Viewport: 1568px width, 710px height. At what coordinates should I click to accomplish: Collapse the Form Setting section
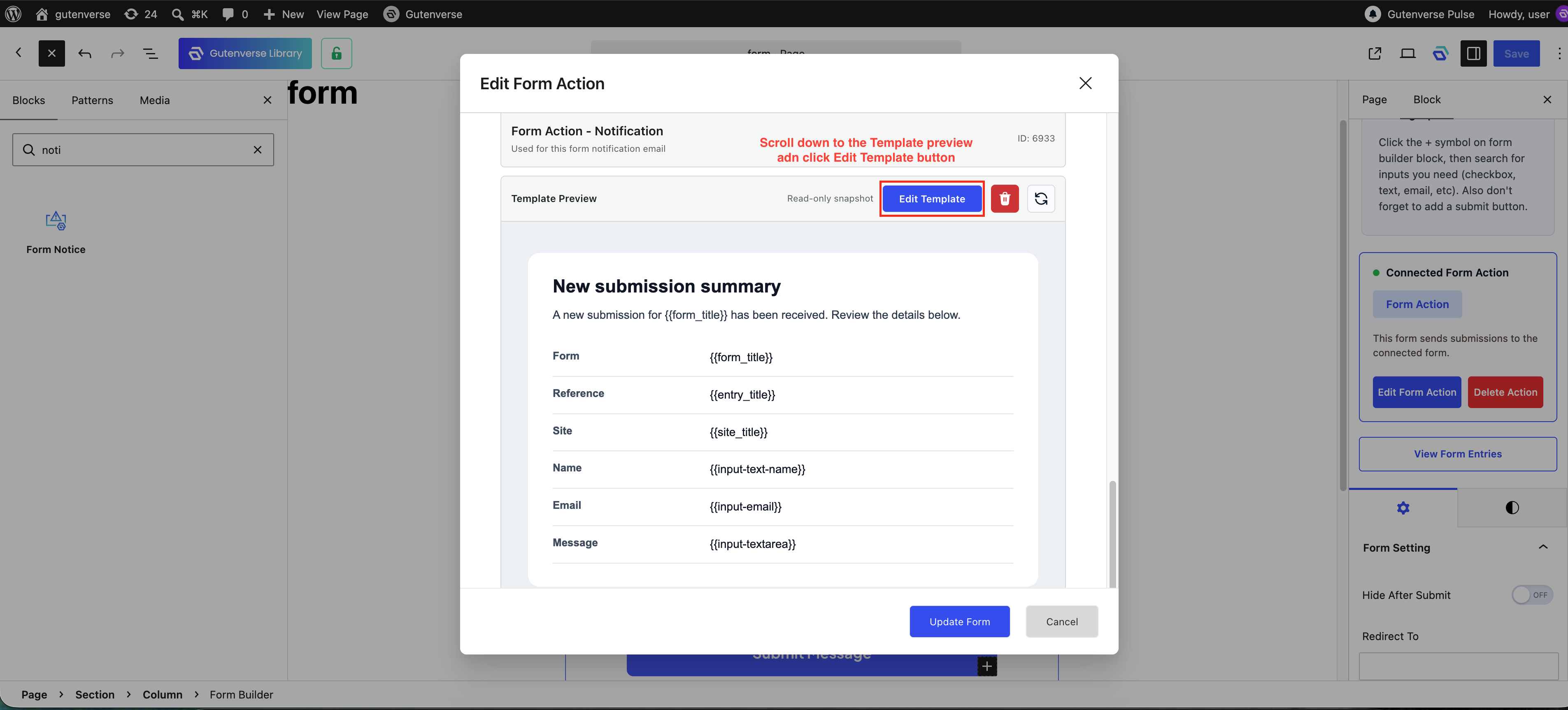(1542, 547)
